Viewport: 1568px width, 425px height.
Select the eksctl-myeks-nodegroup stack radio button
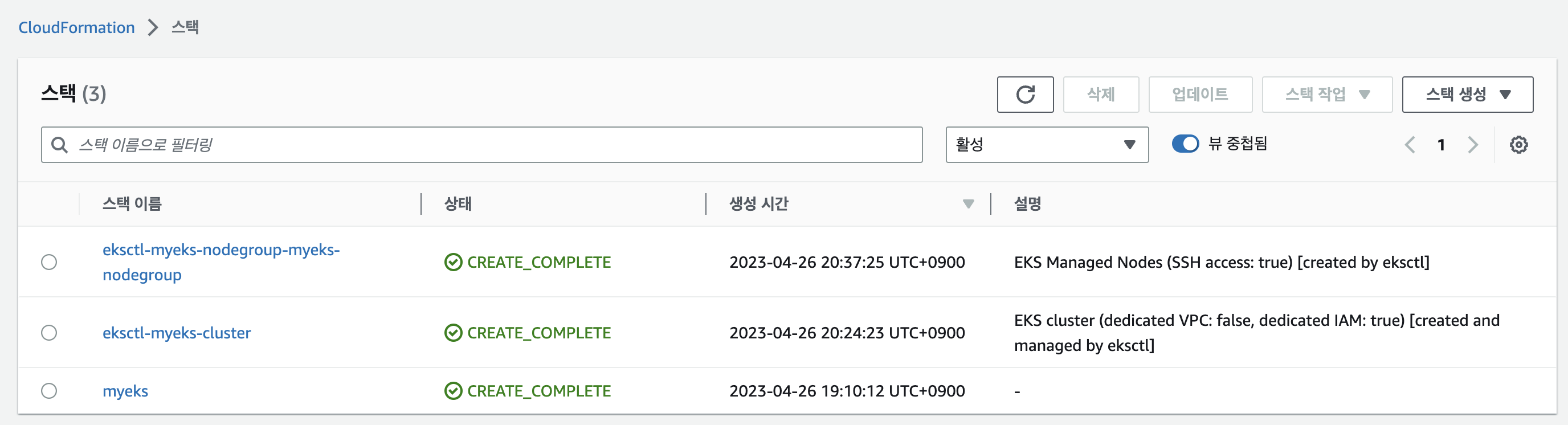click(50, 263)
